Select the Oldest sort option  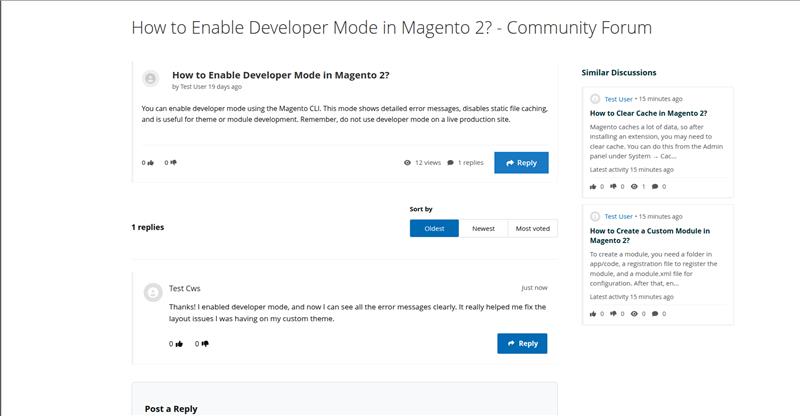434,228
